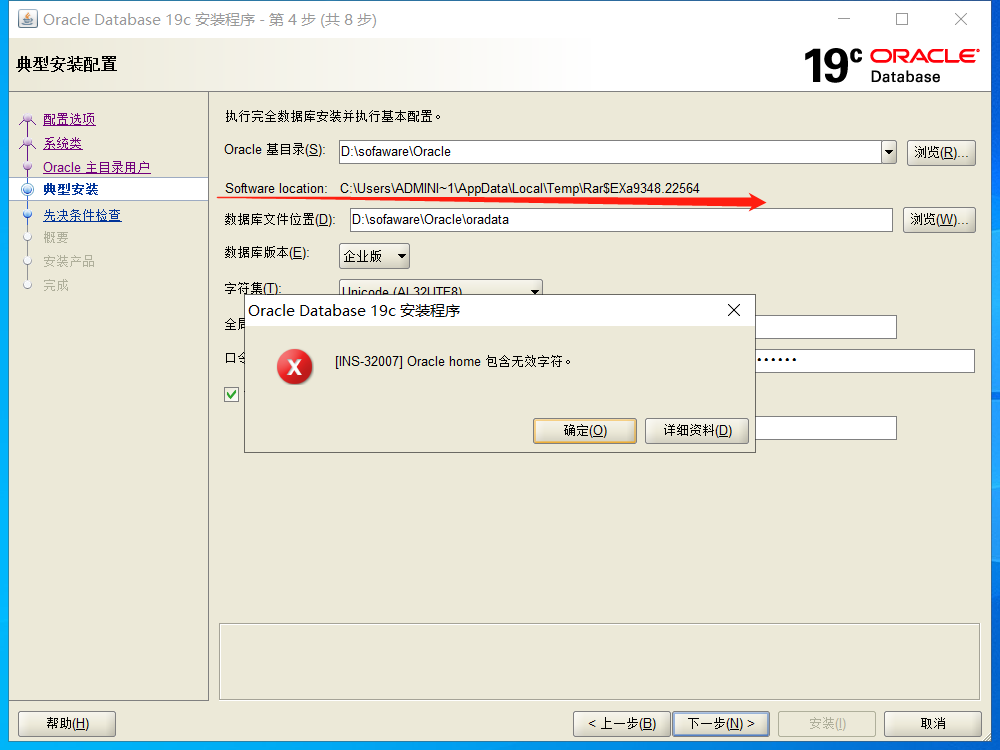Click the 浏览(R) button beside Oracle 基目录
1000x750 pixels.
(940, 152)
